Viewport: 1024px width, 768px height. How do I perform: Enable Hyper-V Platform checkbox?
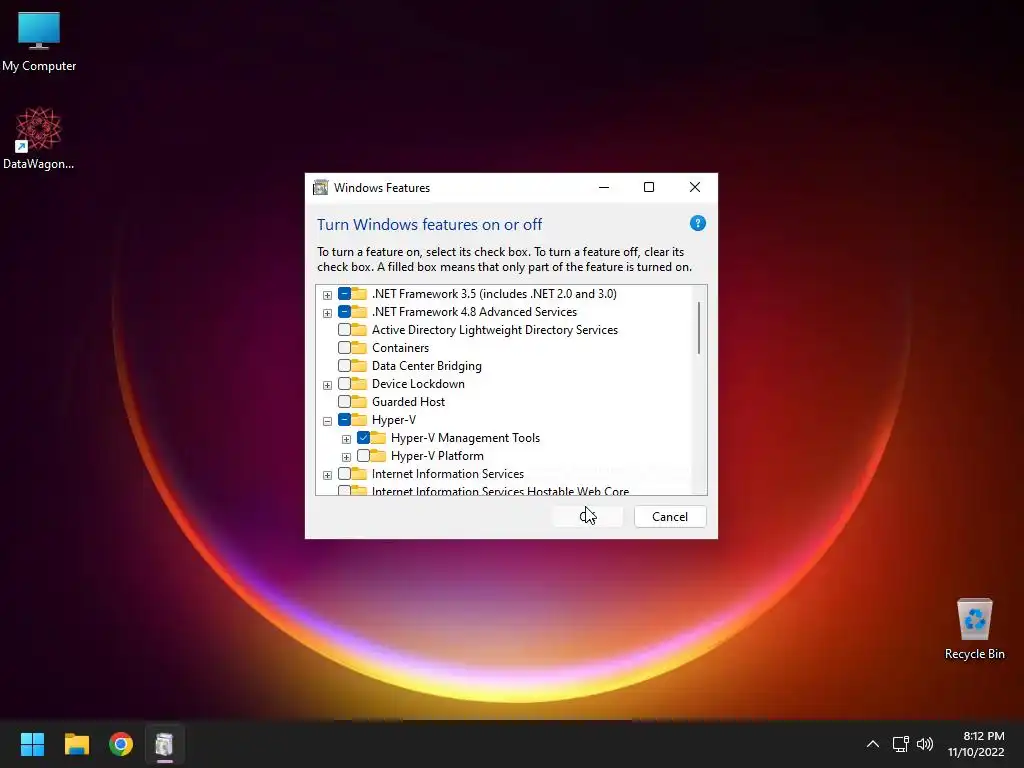[363, 456]
